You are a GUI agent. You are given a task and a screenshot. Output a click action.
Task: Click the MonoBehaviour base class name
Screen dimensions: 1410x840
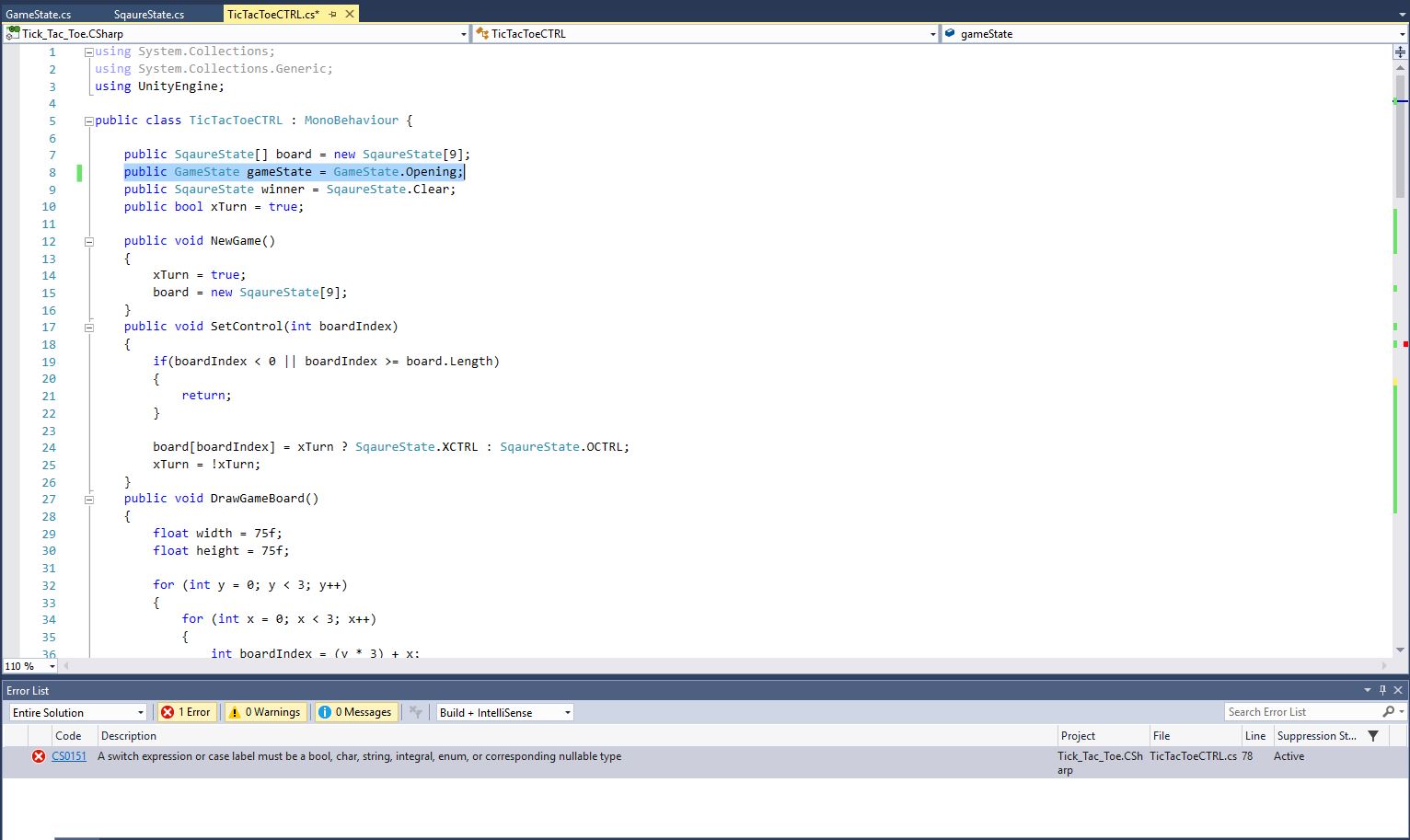pyautogui.click(x=352, y=121)
